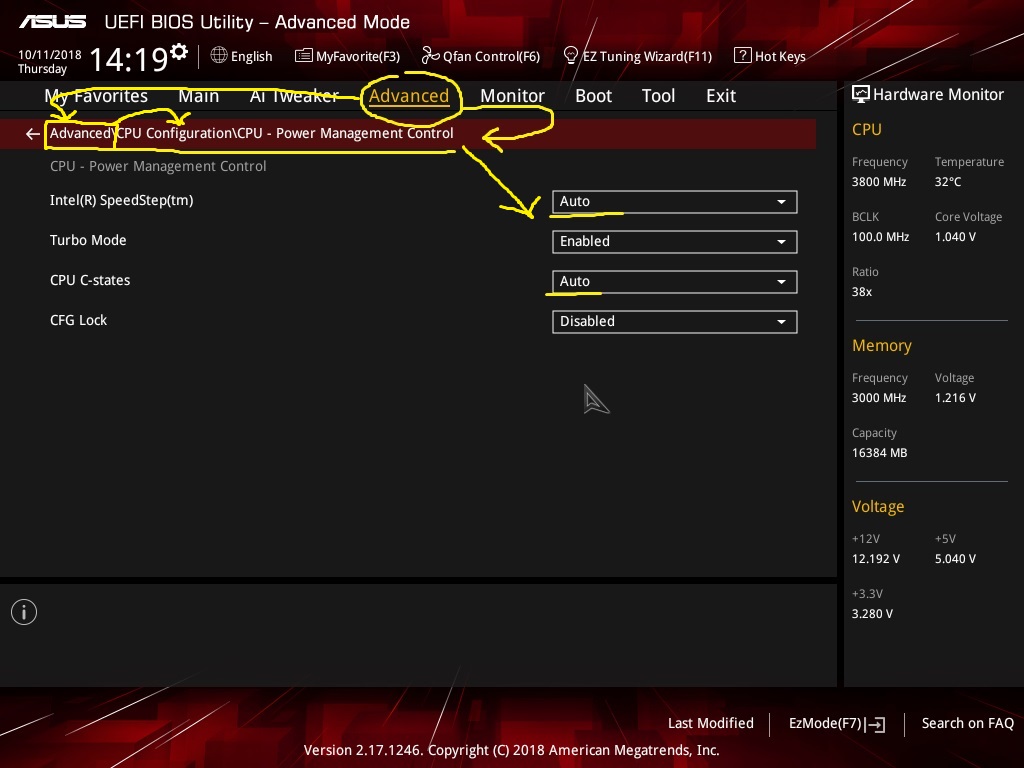Click the 5.040 V reading
The image size is (1024, 768).
[955, 558]
